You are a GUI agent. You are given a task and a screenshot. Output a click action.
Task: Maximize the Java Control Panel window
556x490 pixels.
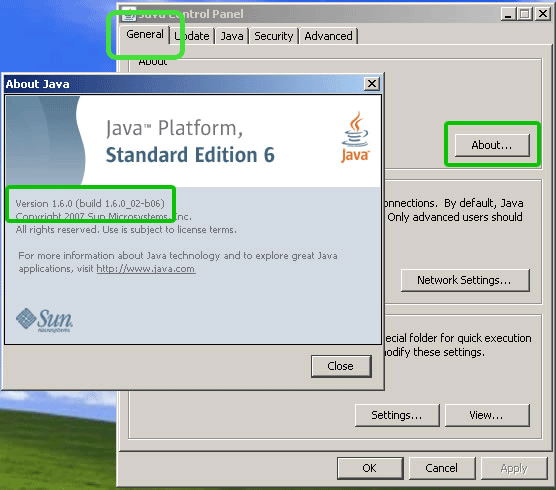(525, 14)
